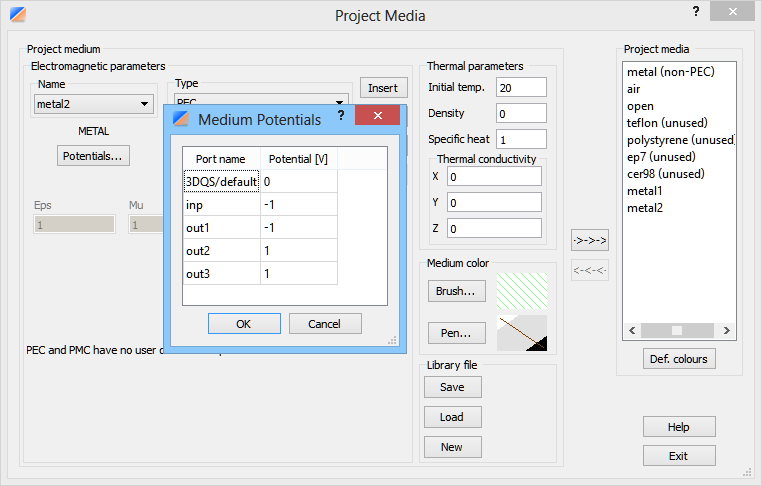Image resolution: width=762 pixels, height=486 pixels.
Task: Click the pen color preview swatch
Action: pyautogui.click(x=522, y=333)
